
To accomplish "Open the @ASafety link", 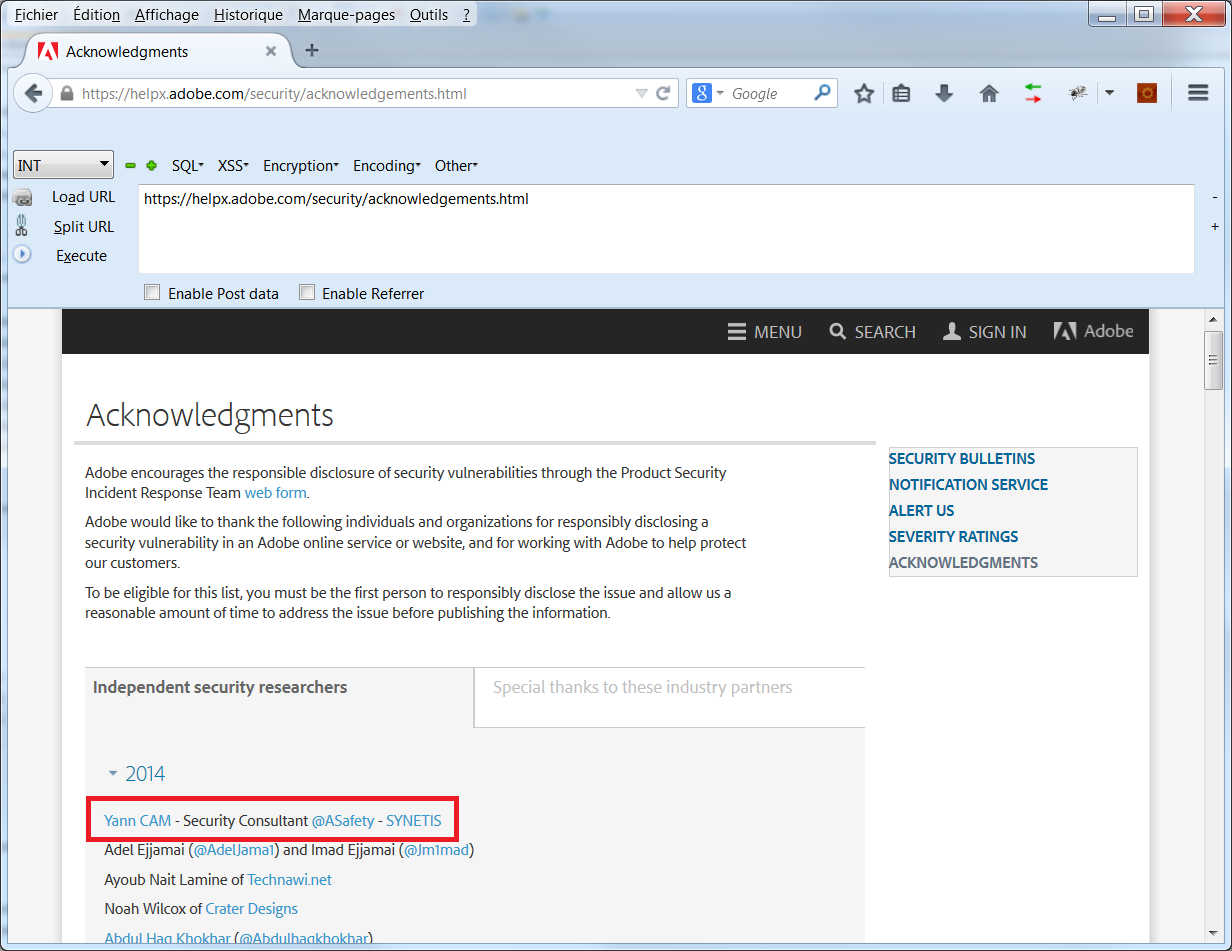I will tap(343, 820).
